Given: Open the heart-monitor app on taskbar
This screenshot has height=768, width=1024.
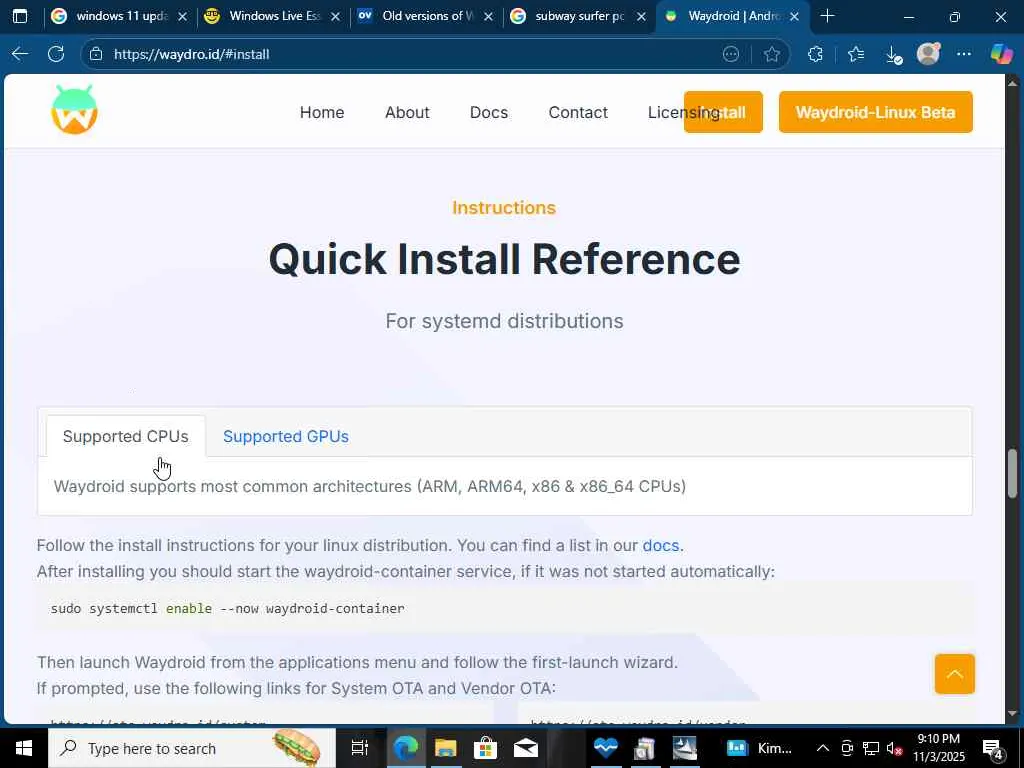Looking at the screenshot, I should coord(605,748).
